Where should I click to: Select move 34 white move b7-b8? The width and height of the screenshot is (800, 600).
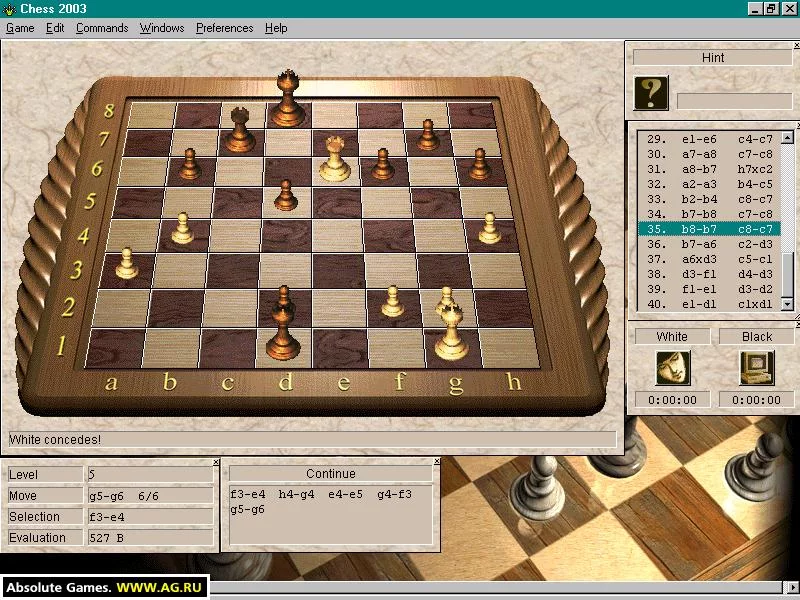pyautogui.click(x=699, y=214)
